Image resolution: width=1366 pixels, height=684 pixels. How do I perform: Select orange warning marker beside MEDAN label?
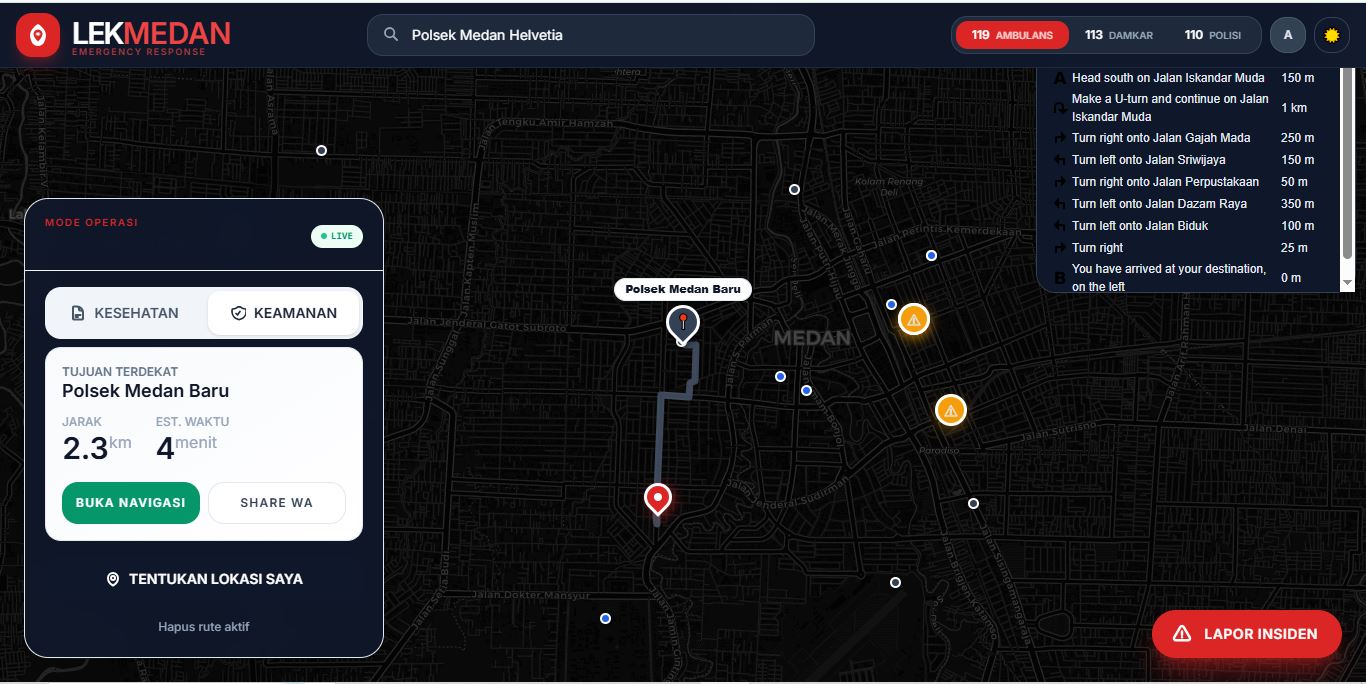(914, 319)
